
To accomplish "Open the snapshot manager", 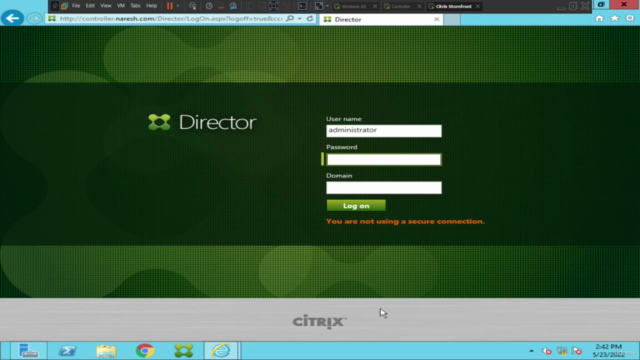I will point(233,6).
